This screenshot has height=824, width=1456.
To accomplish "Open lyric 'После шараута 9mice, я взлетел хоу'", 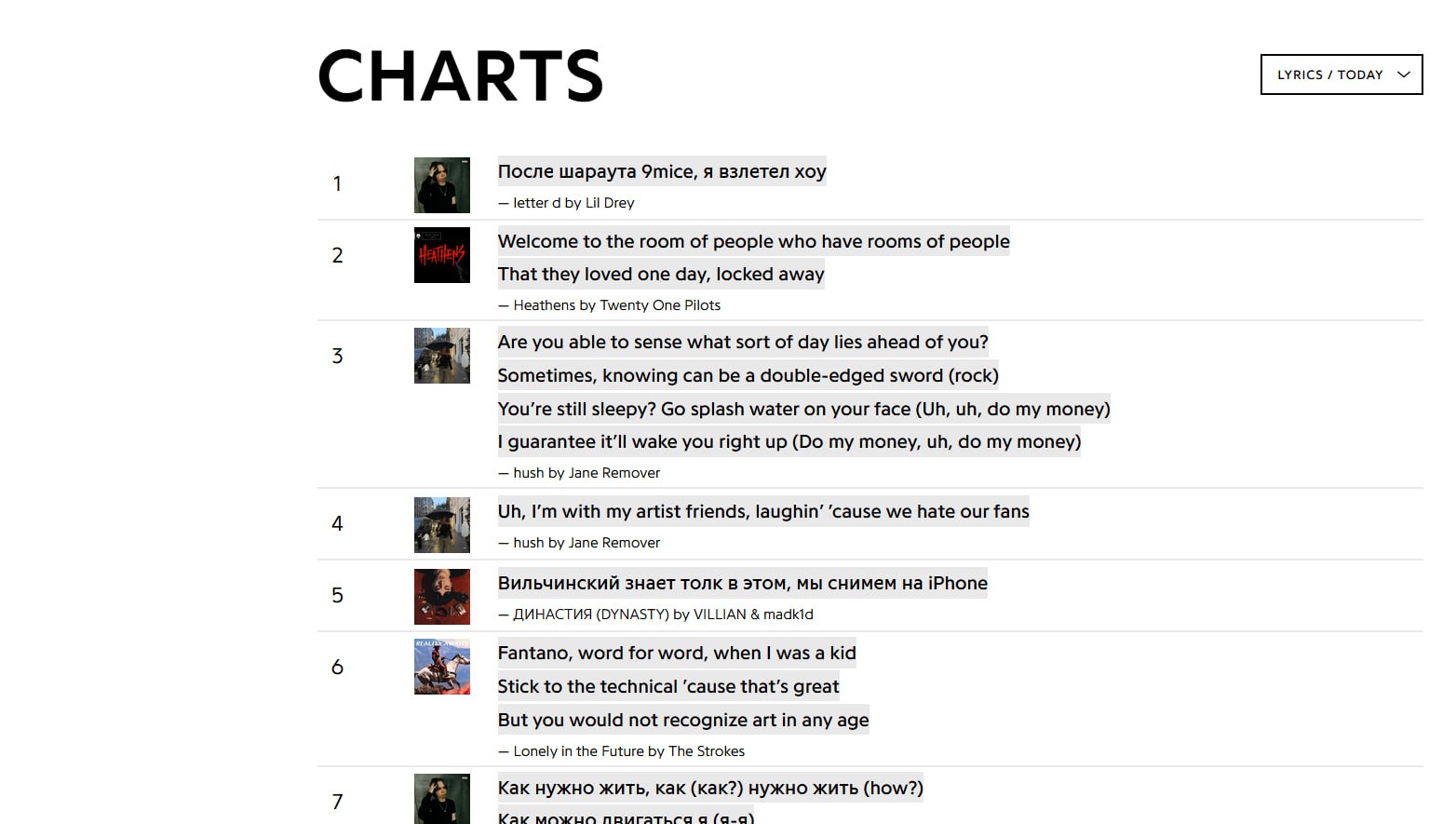I will click(662, 171).
